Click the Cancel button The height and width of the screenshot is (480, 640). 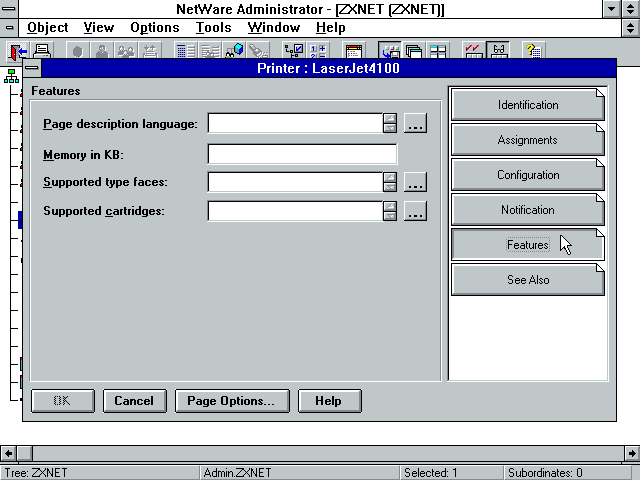135,401
